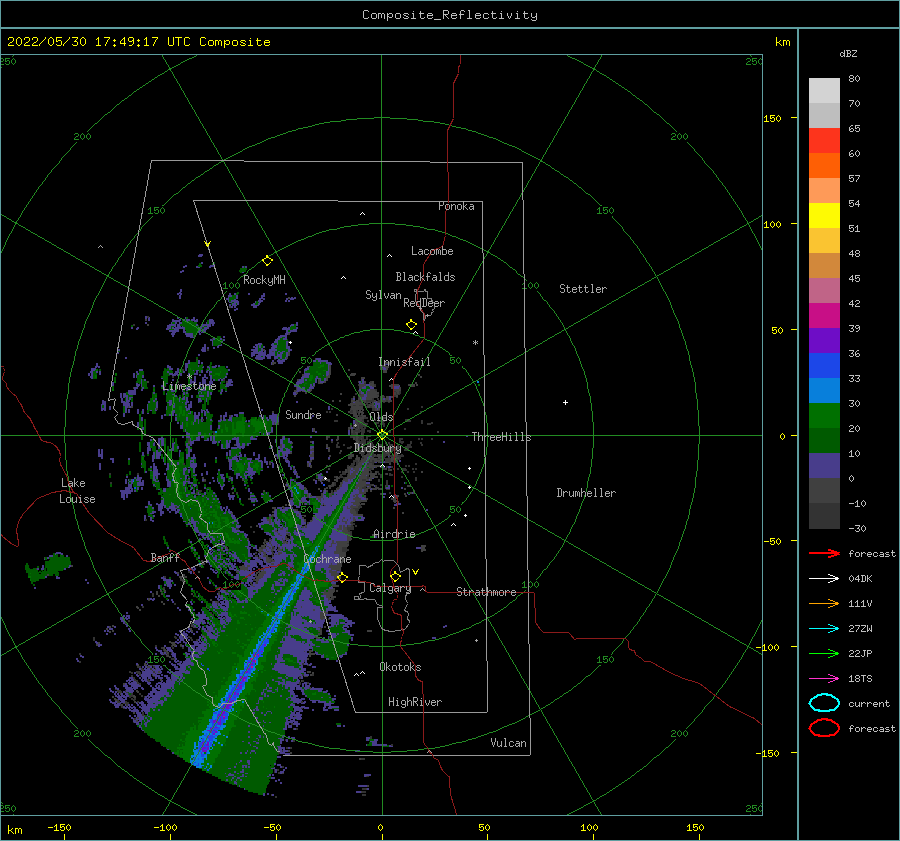Screen dimensions: 900x841
Task: Click the Limestone label
Action: 189,386
